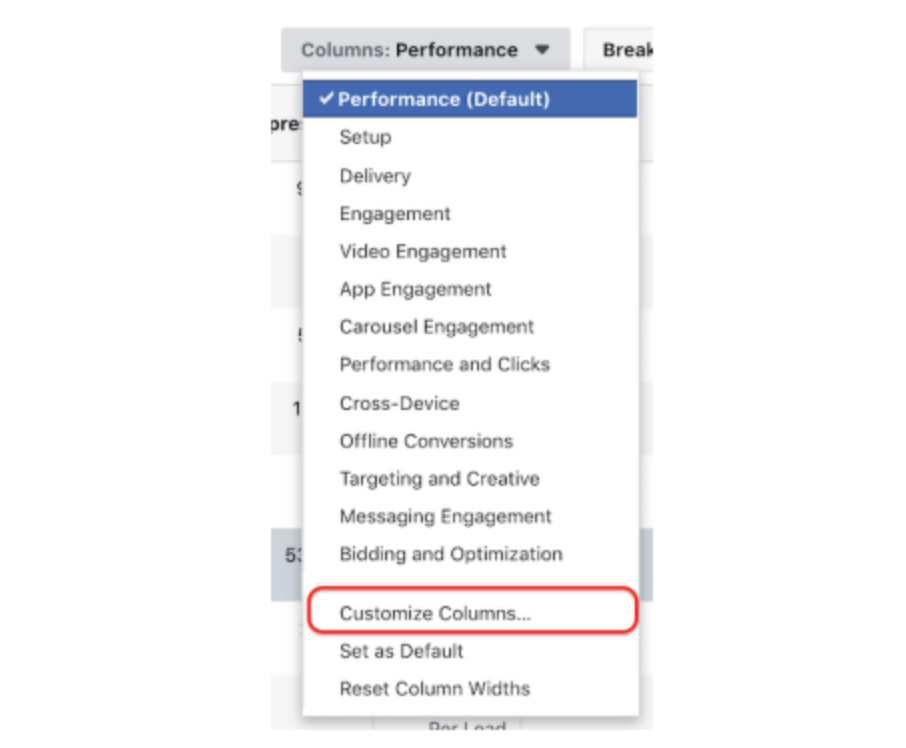Reset Column Widths from the menu
The width and height of the screenshot is (906, 748).
tap(435, 689)
